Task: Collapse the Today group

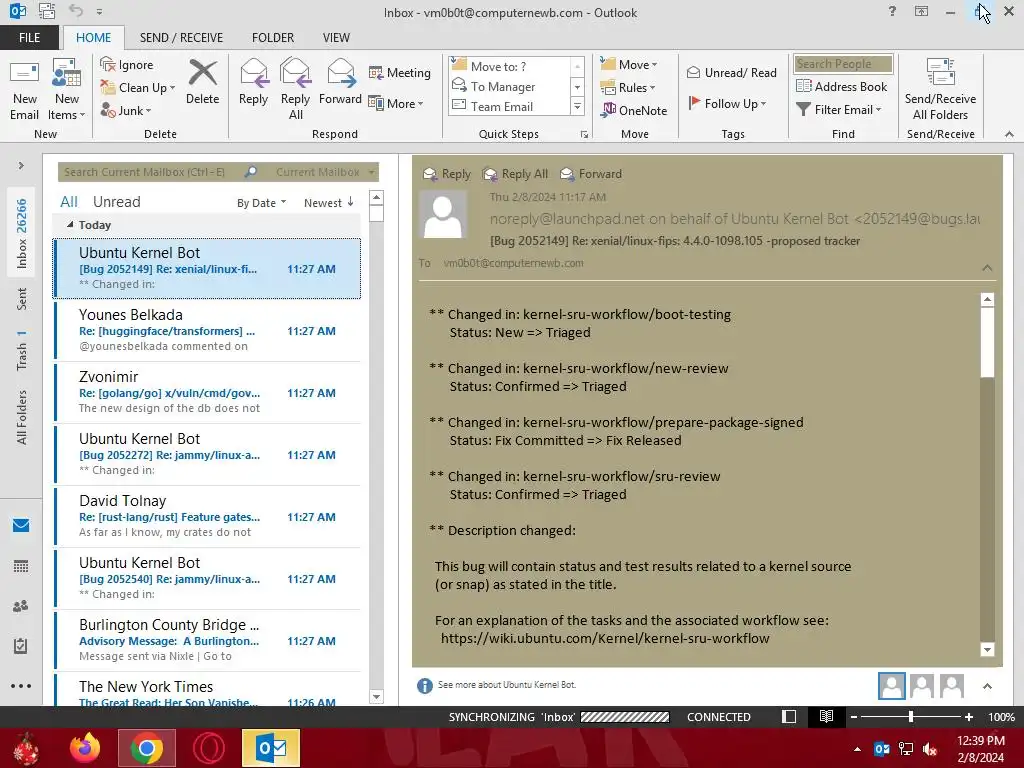Action: pyautogui.click(x=70, y=225)
